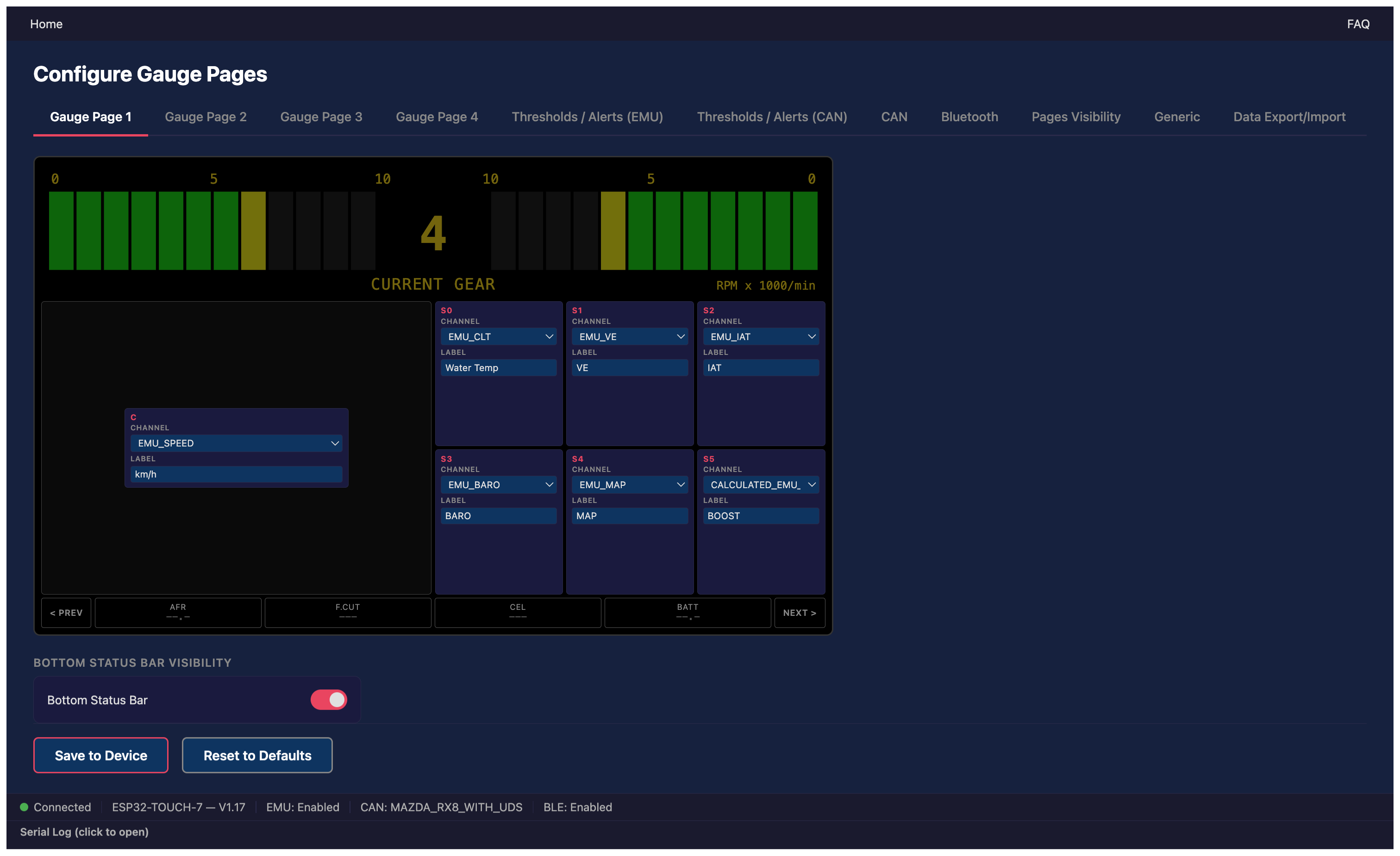Screen dimensions: 1400x856
Task: Open the center EMU_SPEED channel dropdown
Action: (x=237, y=443)
